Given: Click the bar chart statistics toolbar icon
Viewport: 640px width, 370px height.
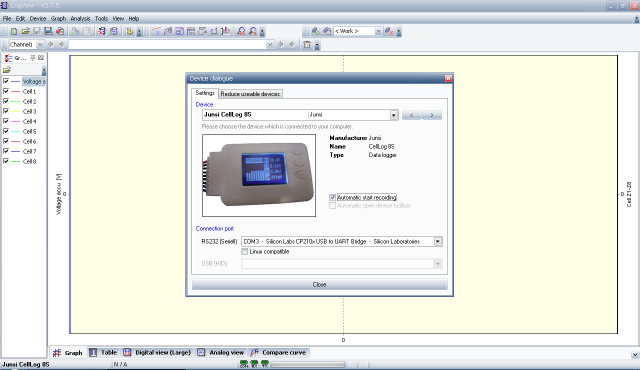Looking at the screenshot, I should pos(226,31).
